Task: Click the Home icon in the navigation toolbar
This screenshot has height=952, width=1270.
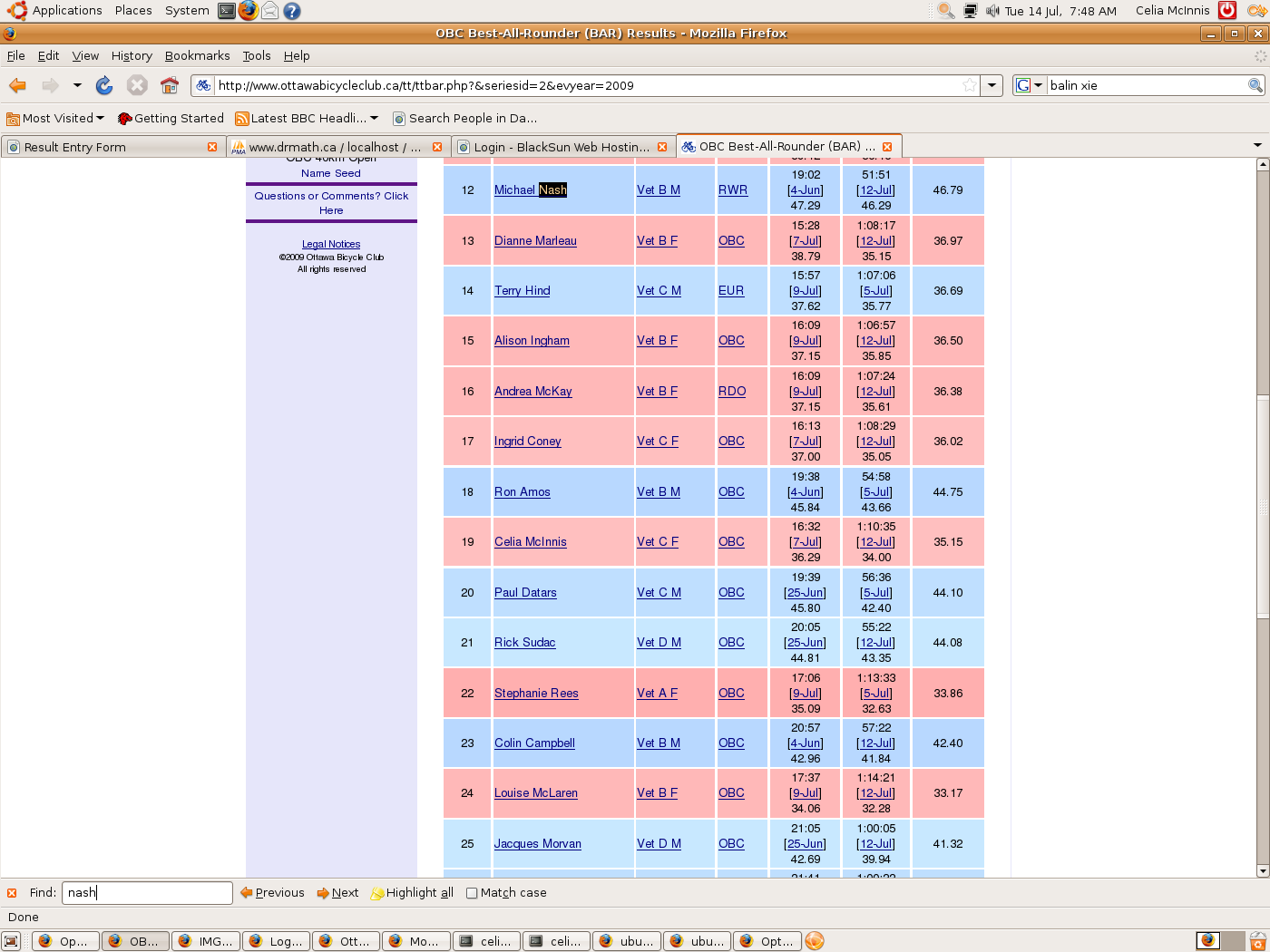Action: click(170, 85)
